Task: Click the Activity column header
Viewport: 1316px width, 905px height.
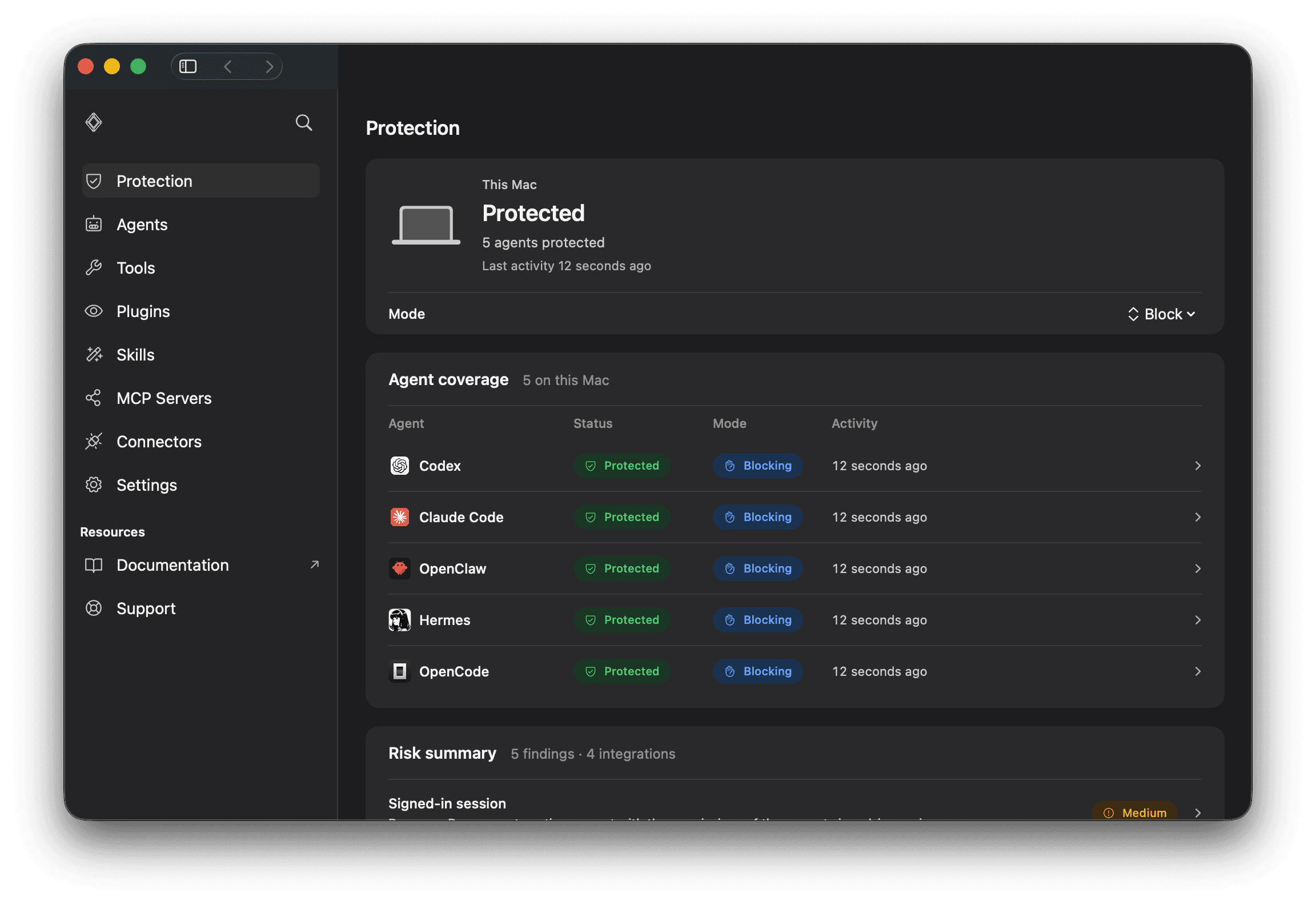Action: point(854,423)
